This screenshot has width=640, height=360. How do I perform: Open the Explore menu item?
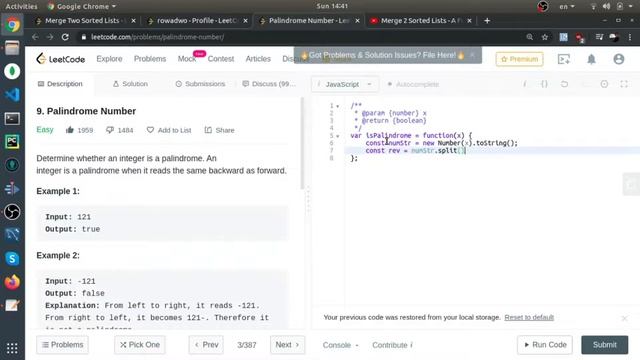coord(109,59)
